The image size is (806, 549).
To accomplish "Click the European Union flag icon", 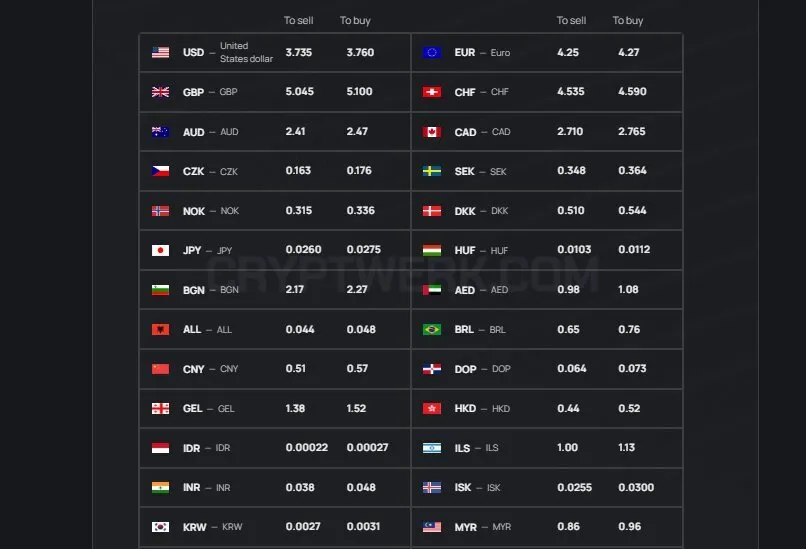I will 432,52.
